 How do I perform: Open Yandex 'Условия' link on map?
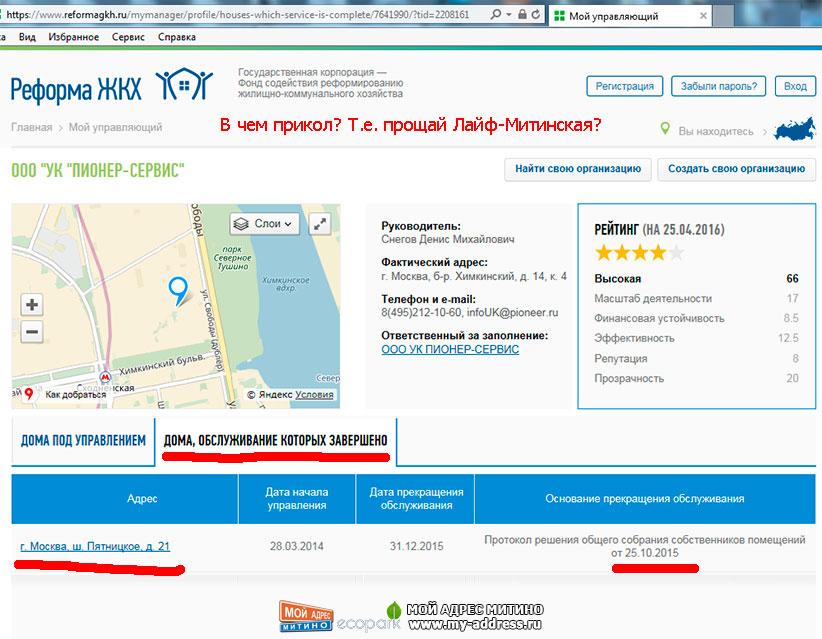coord(314,395)
